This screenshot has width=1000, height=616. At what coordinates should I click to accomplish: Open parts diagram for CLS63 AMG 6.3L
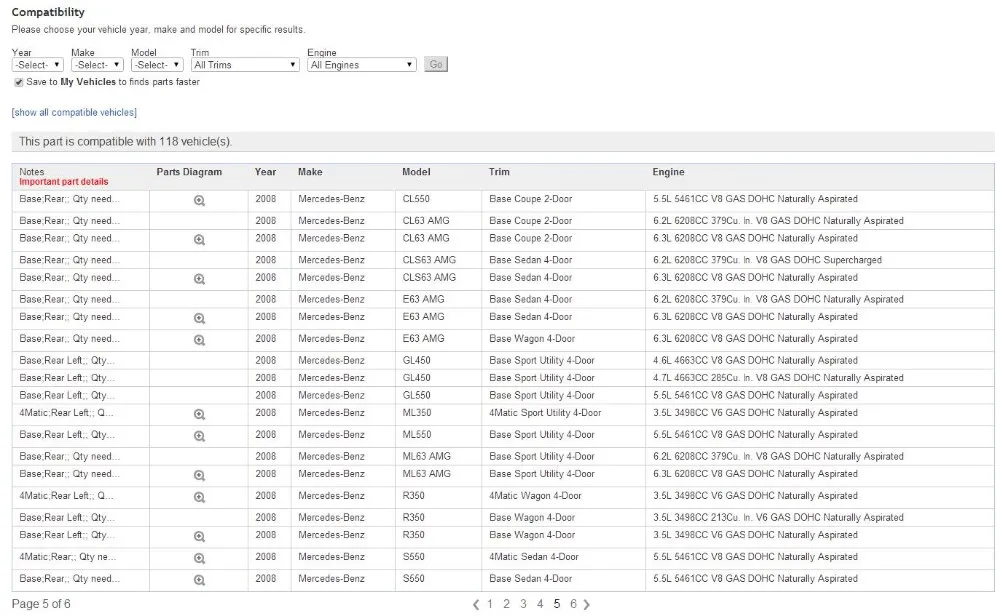point(199,279)
